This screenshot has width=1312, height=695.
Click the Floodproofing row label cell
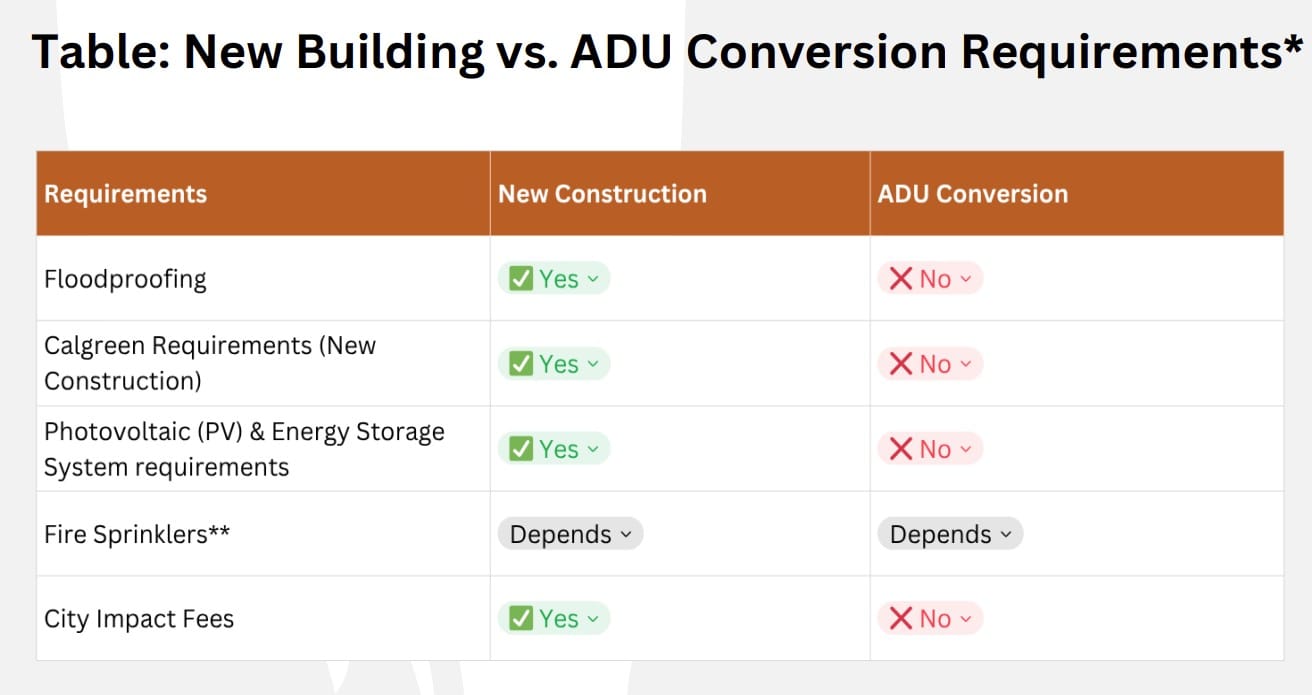click(263, 279)
